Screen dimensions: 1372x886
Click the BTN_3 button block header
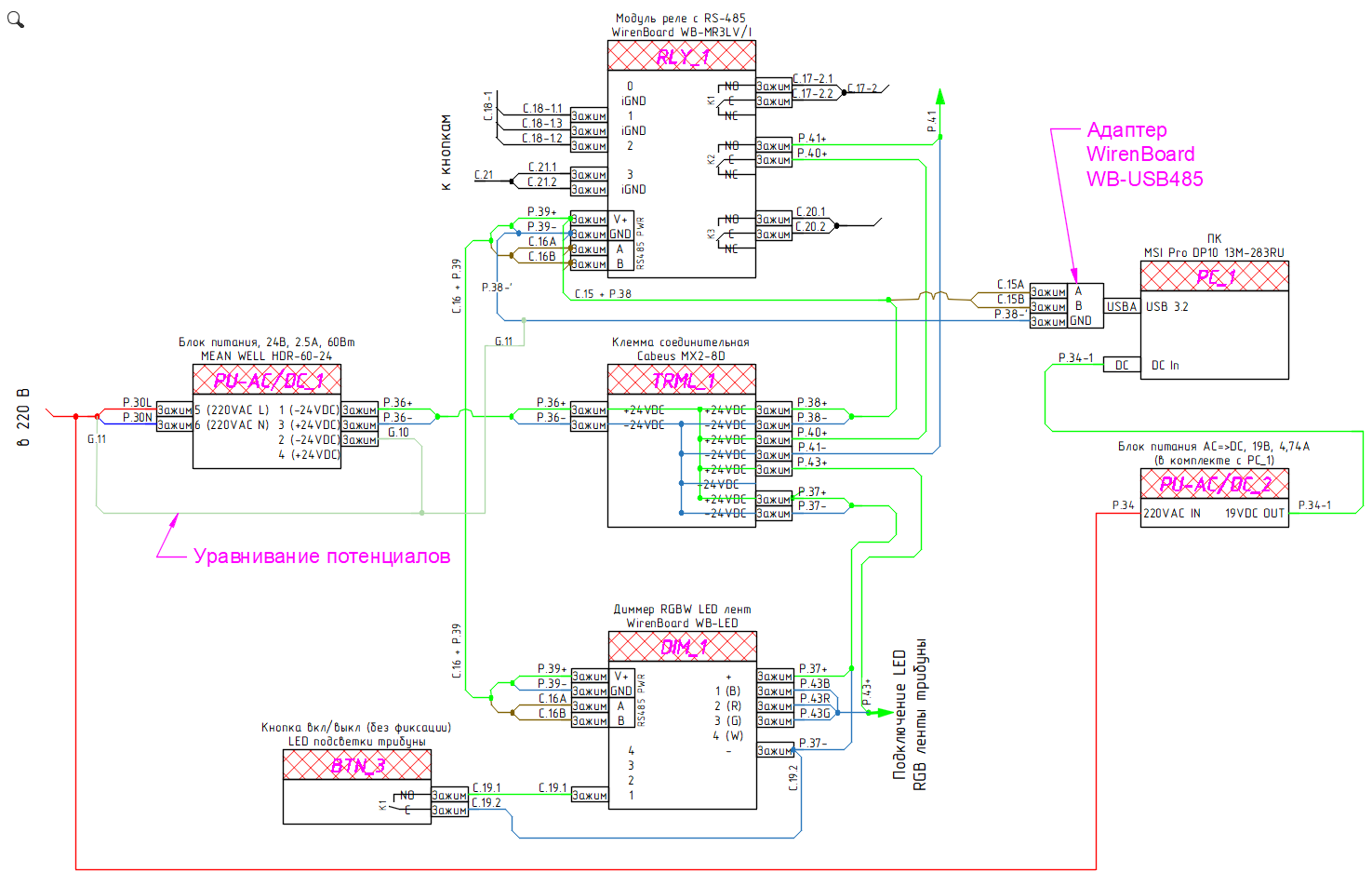point(357,765)
